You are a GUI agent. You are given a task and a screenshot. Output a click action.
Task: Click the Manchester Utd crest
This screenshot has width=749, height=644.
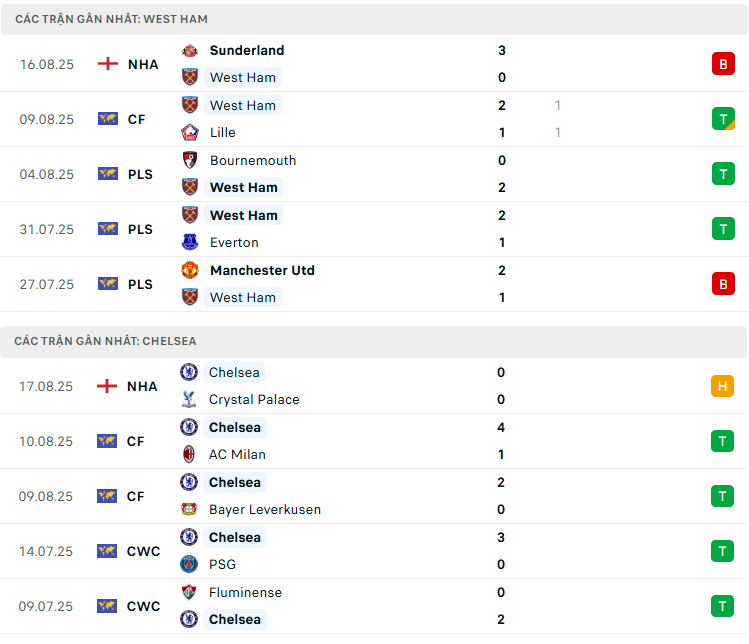(190, 270)
